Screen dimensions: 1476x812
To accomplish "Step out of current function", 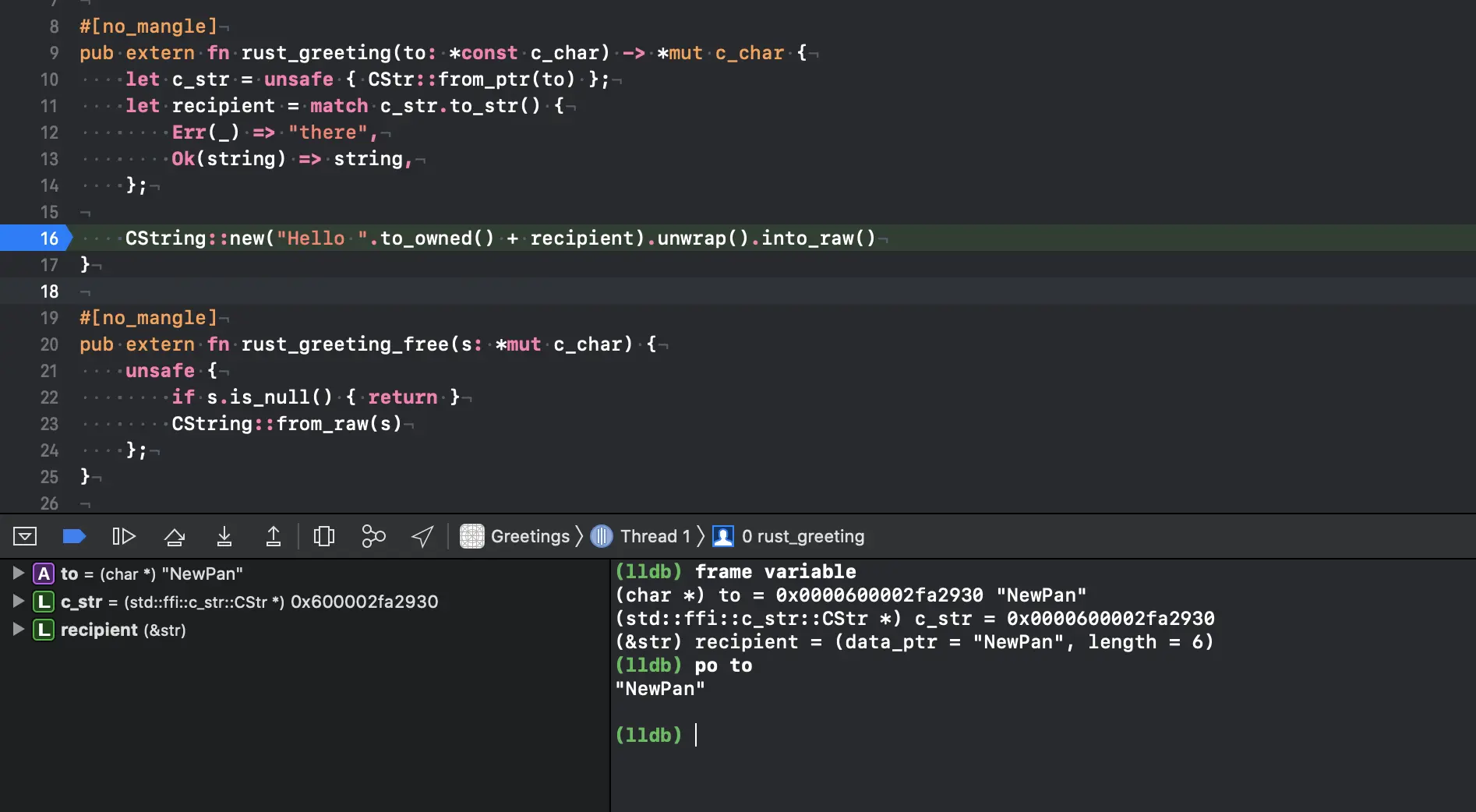I will [x=274, y=536].
